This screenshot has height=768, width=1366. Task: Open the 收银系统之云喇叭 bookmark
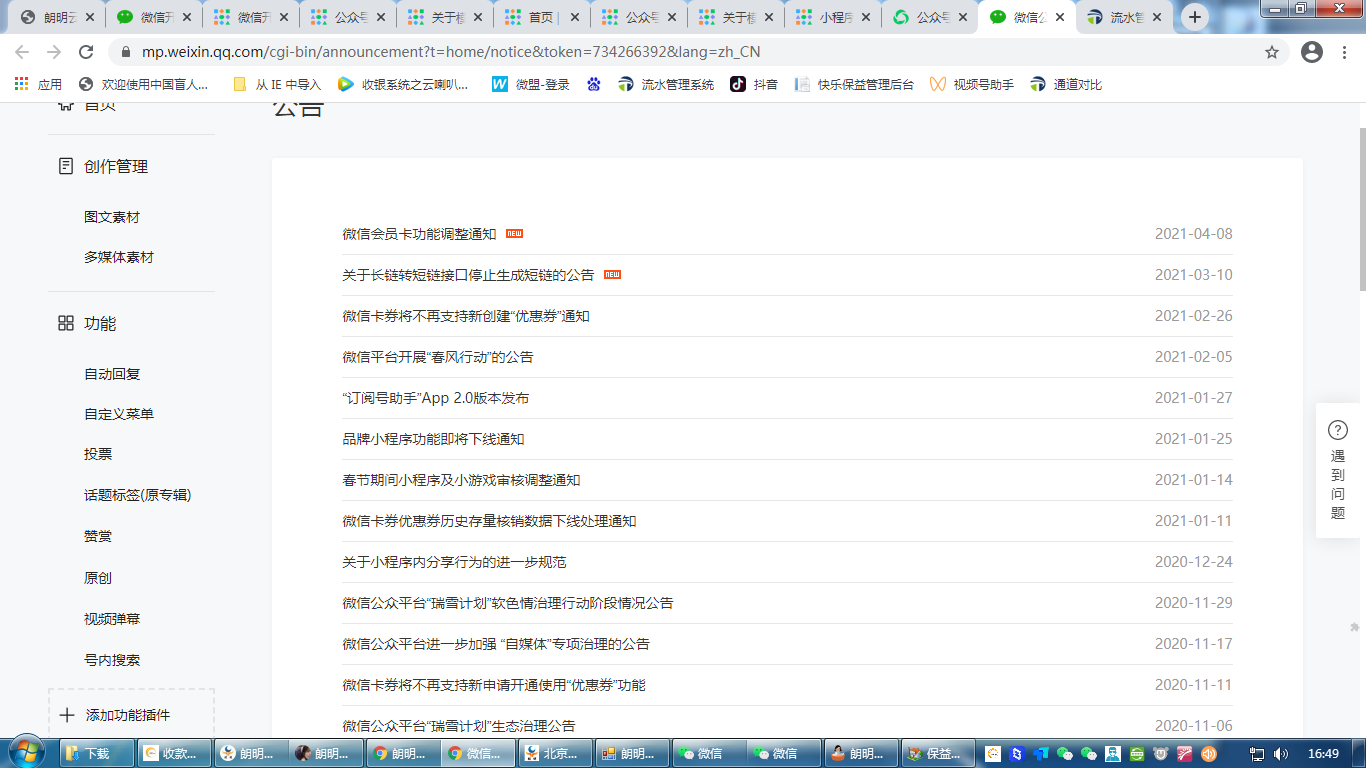403,84
